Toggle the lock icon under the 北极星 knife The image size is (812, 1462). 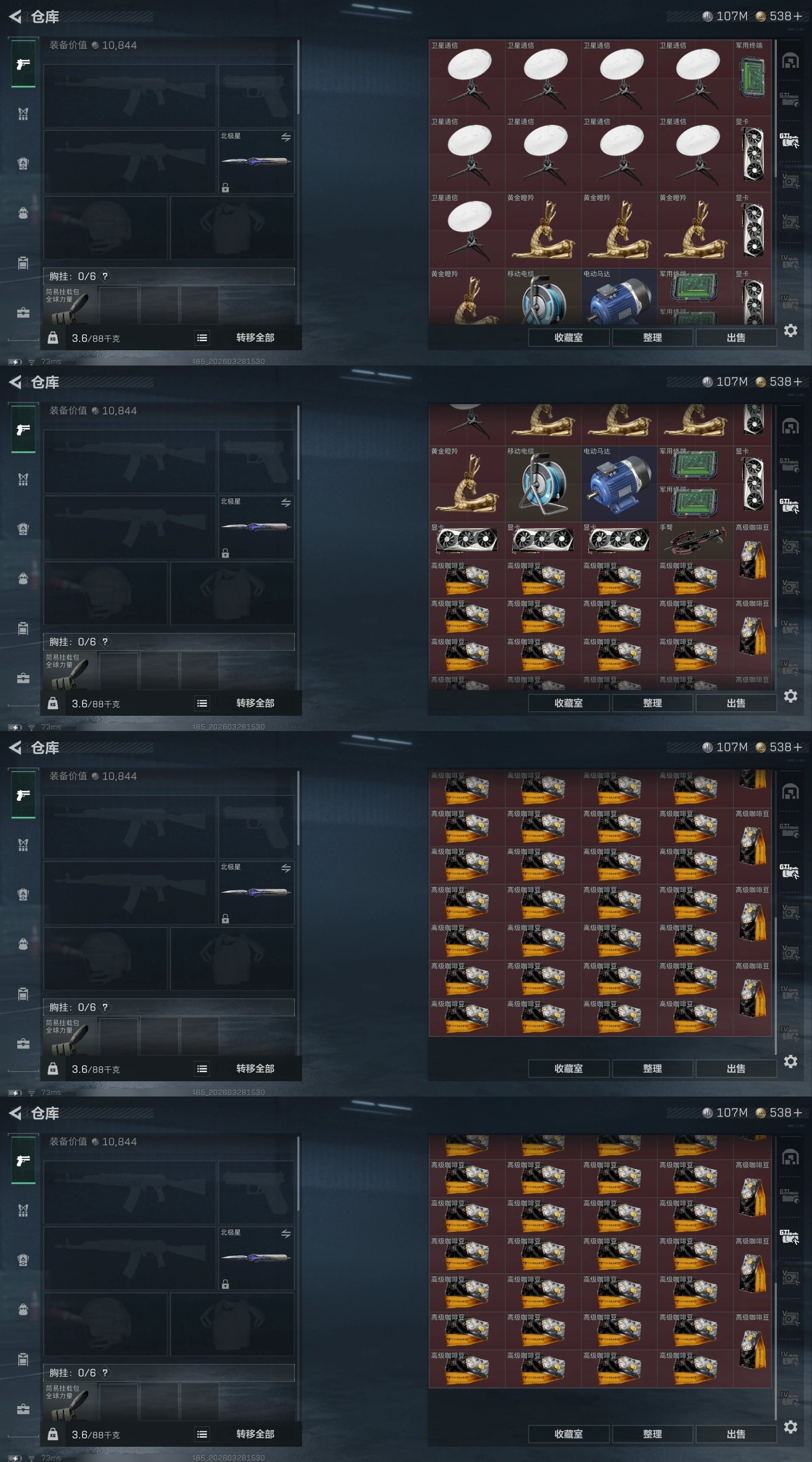pyautogui.click(x=225, y=187)
